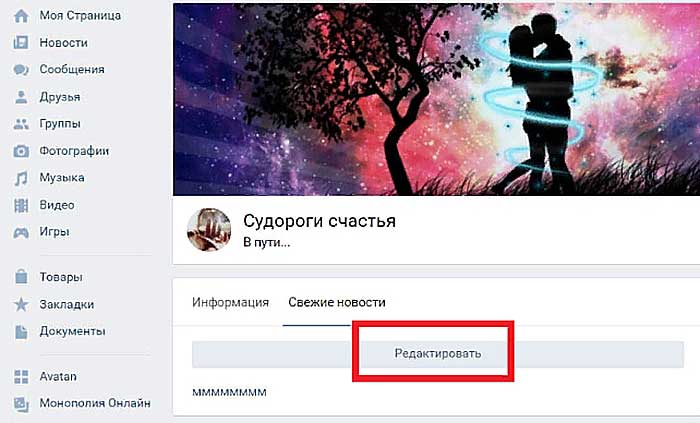This screenshot has width=700, height=423.
Task: Click the Сообщения chat bubble icon
Action: click(x=21, y=70)
